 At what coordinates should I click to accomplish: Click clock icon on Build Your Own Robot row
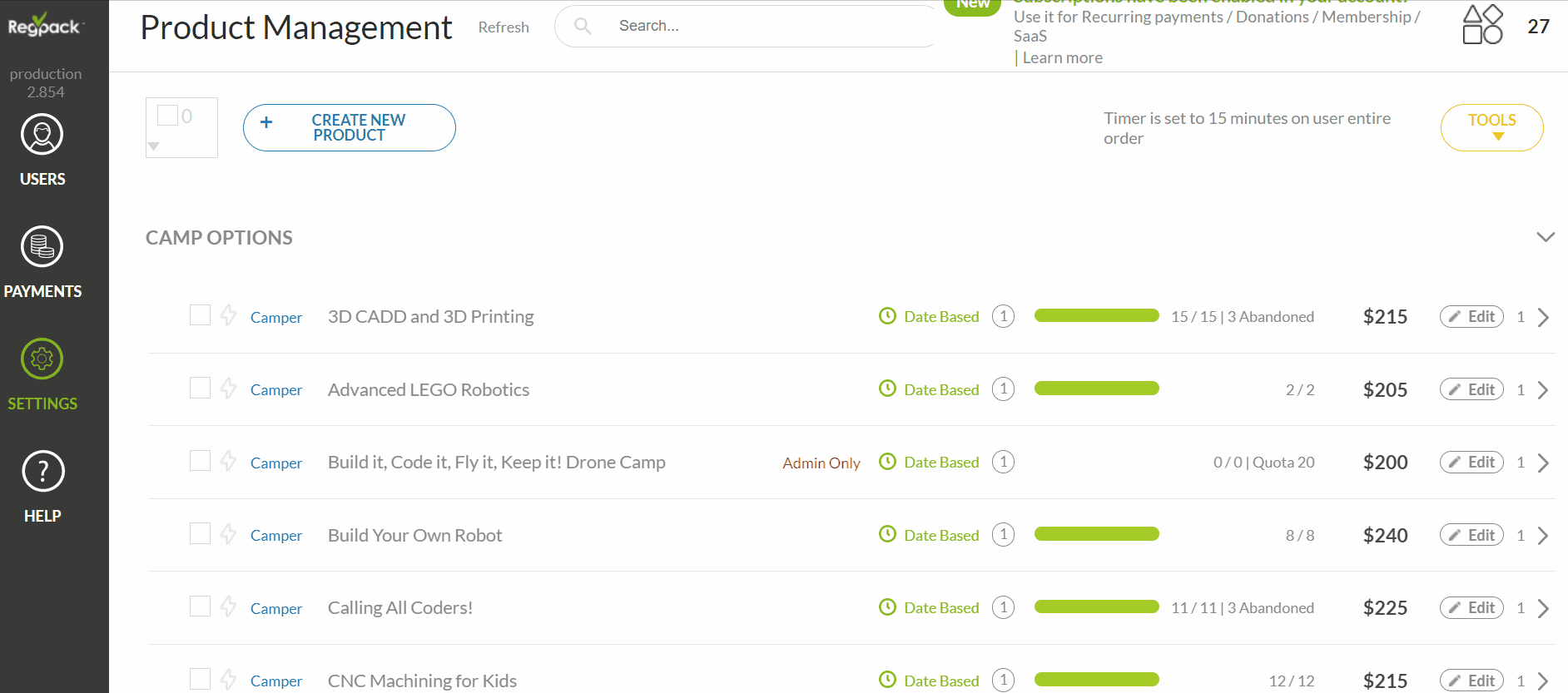[887, 535]
